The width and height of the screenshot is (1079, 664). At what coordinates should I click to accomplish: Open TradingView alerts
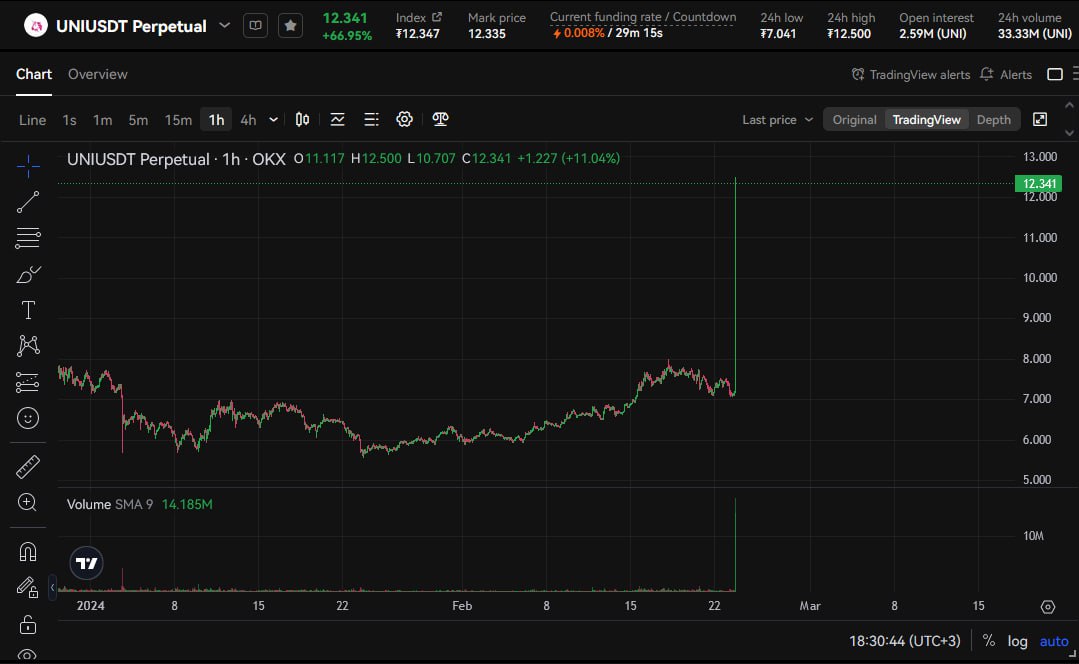click(x=910, y=74)
